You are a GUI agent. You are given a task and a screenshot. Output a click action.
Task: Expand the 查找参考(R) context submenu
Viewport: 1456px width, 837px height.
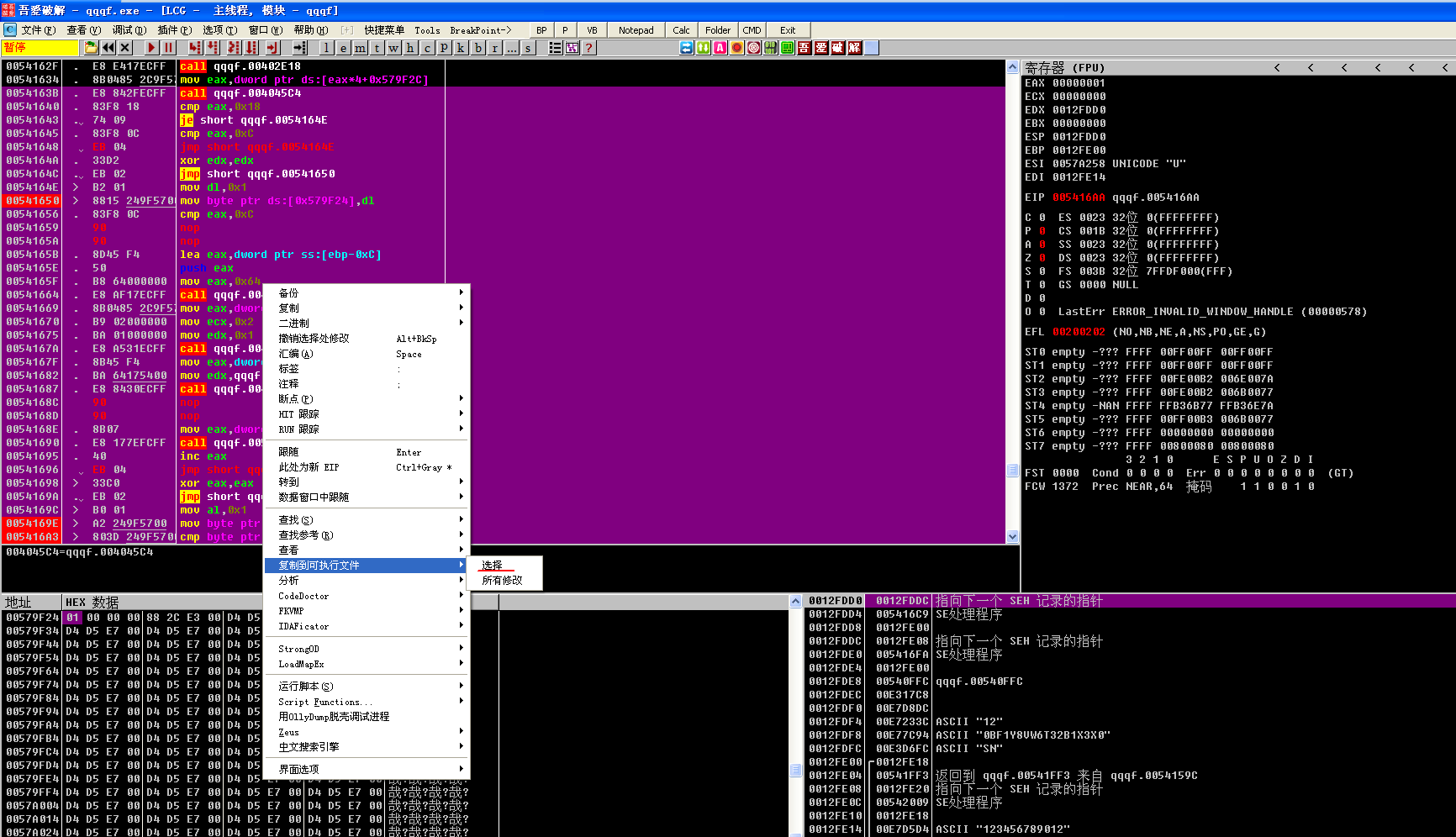[367, 535]
